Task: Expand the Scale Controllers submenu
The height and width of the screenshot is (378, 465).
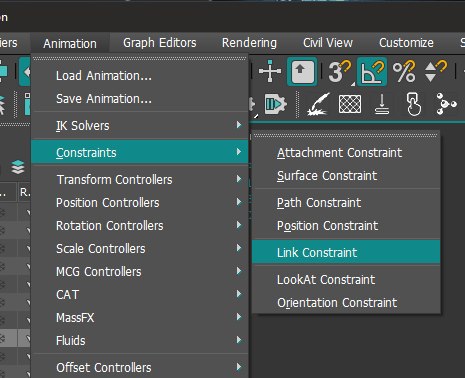Action: click(140, 249)
